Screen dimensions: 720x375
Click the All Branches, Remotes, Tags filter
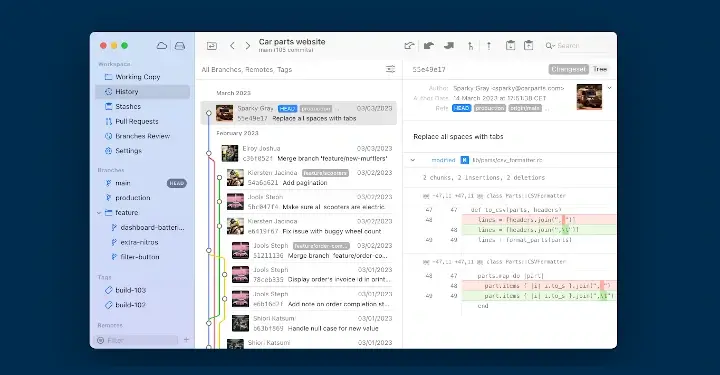[x=247, y=70]
